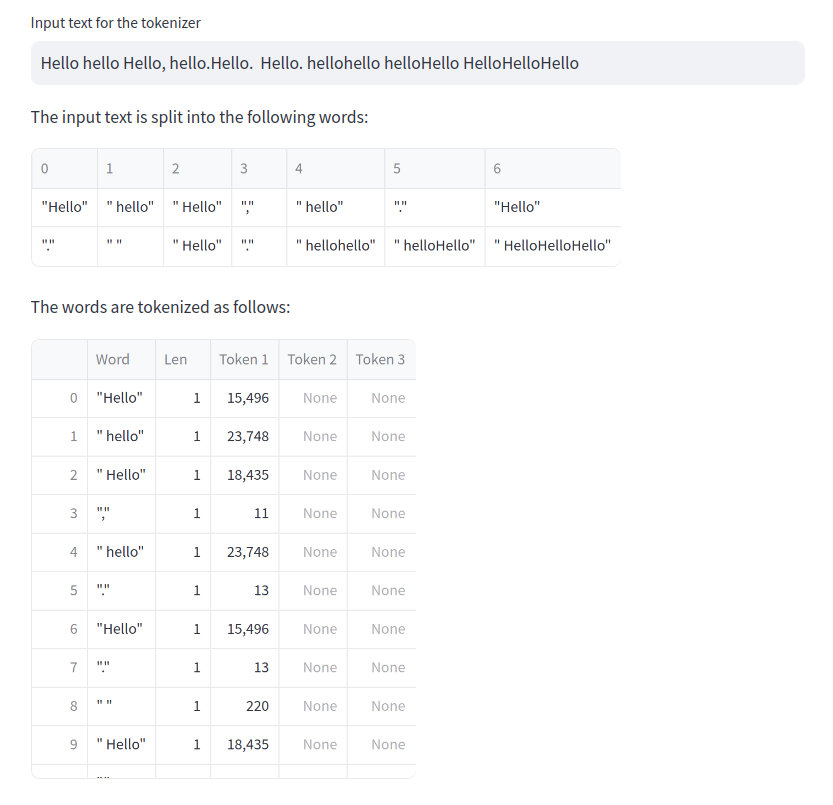
Task: Click the tokenizer input text field
Action: (x=417, y=63)
